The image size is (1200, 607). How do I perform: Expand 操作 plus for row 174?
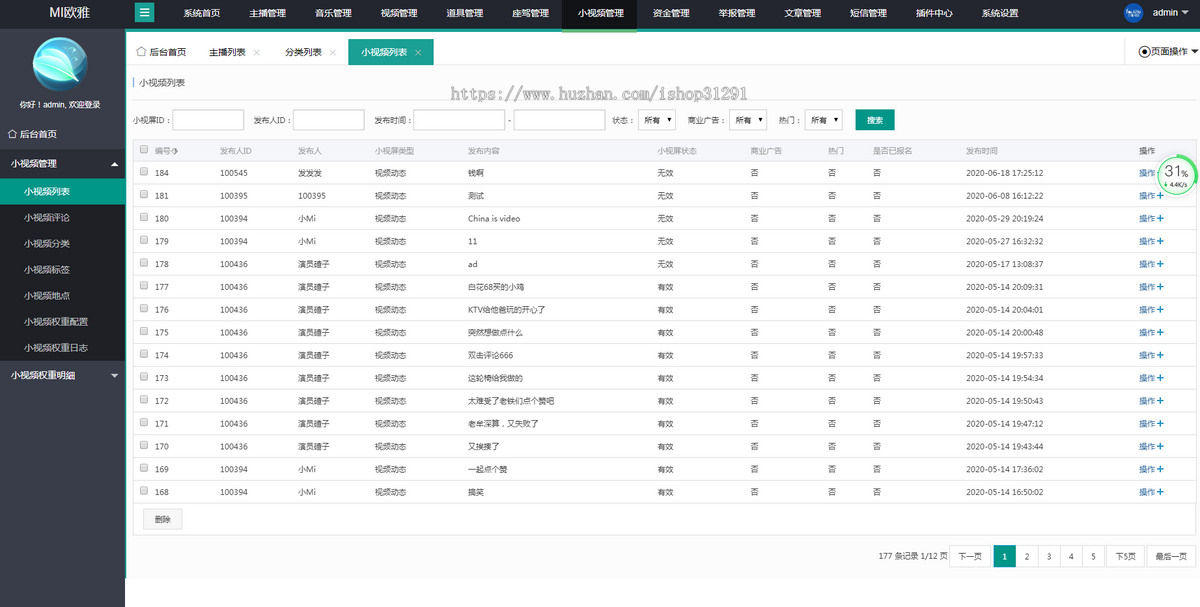(1160, 356)
